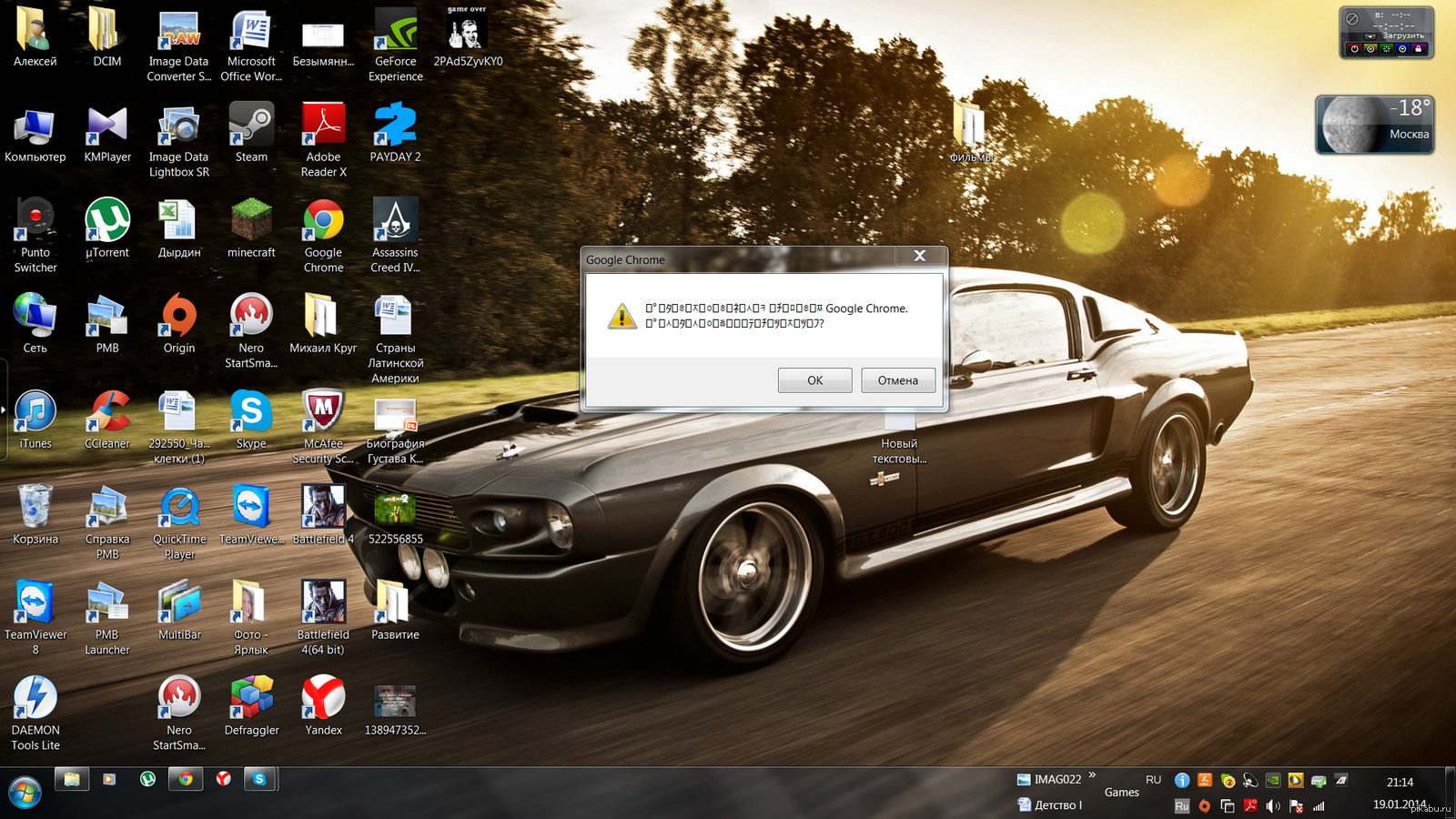Select the GeForce Experience desktop icon
1456x819 pixels.
pos(395,45)
